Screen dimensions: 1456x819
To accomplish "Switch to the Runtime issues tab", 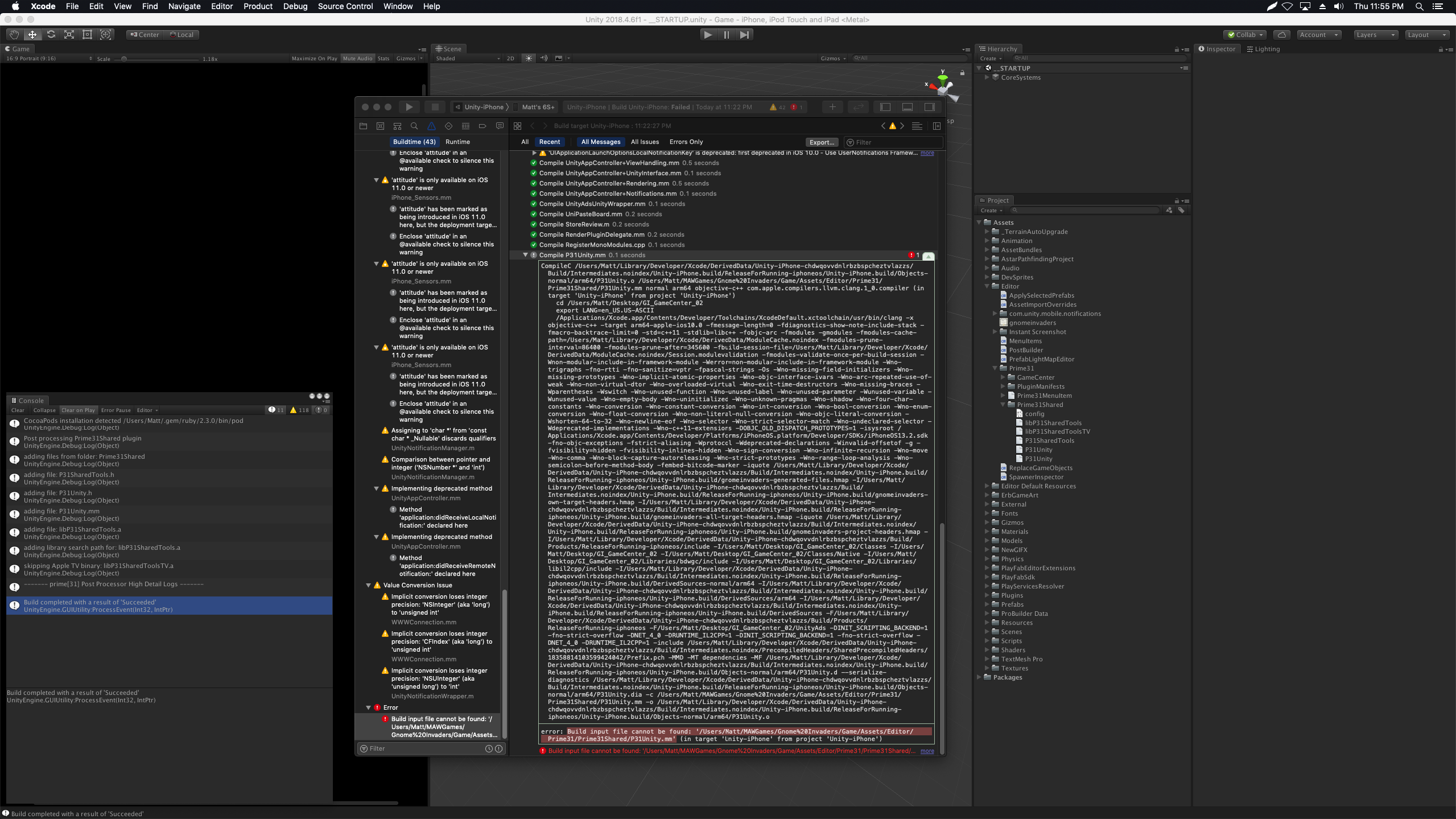I will (x=457, y=142).
